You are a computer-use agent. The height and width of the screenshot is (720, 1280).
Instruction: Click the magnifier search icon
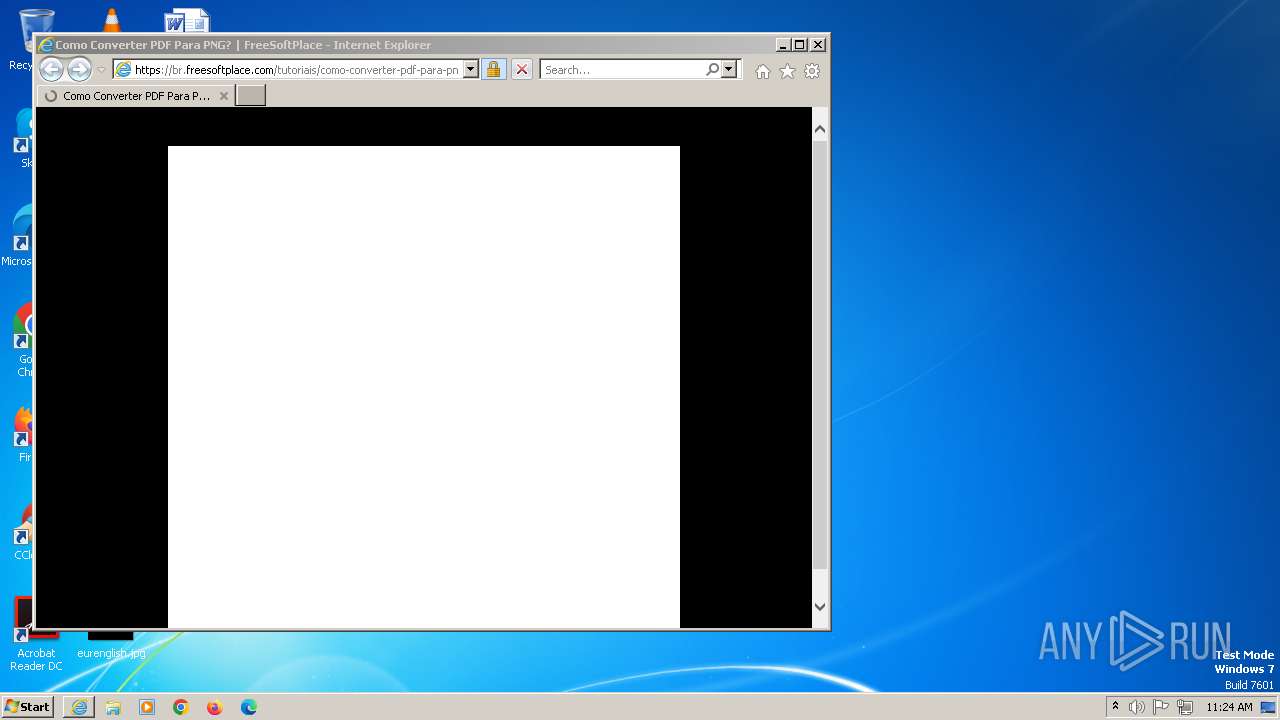712,70
